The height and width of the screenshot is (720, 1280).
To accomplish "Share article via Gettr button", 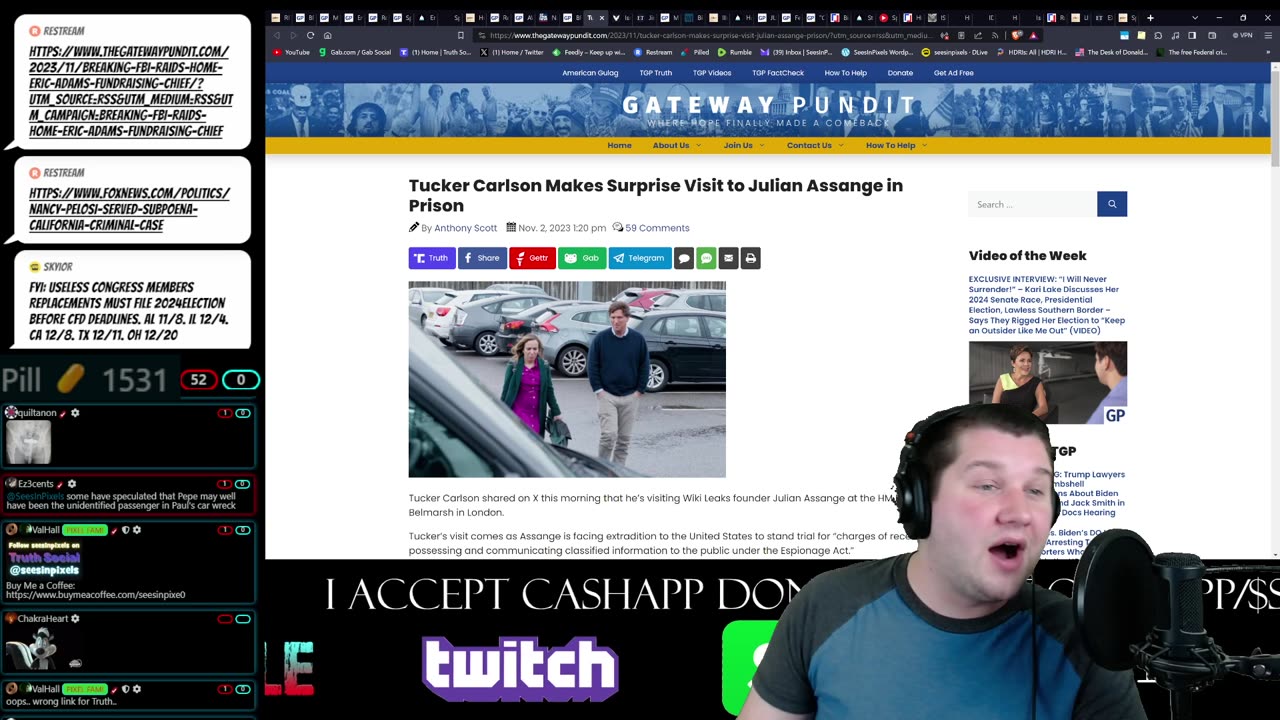I will tap(532, 258).
